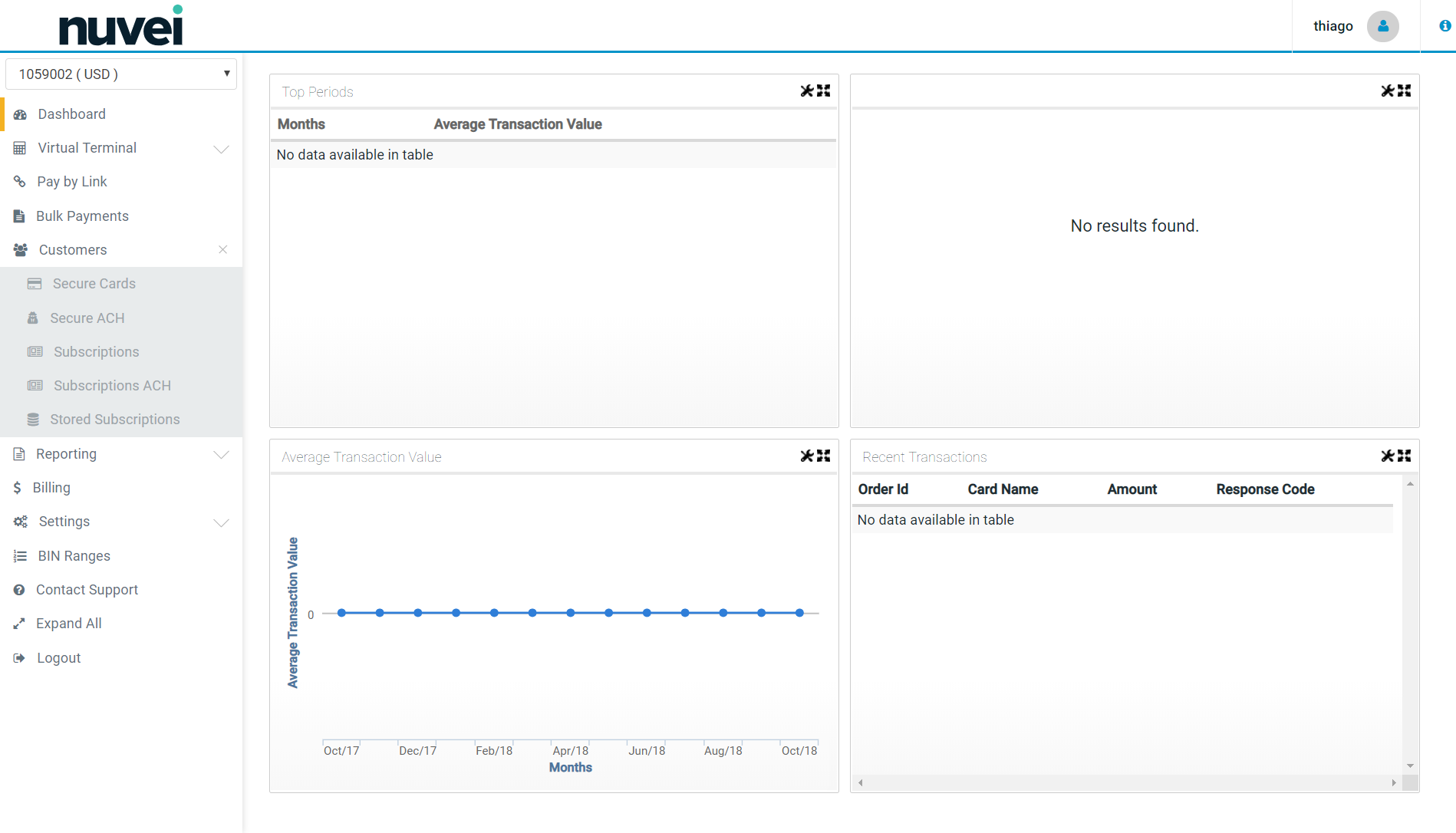Expand the Reporting menu section
This screenshot has width=1456, height=833.
(221, 455)
